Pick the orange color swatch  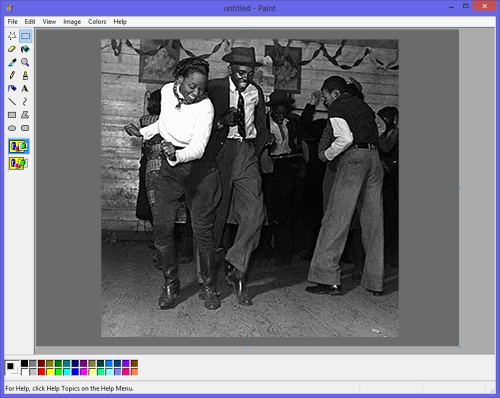pos(134,372)
